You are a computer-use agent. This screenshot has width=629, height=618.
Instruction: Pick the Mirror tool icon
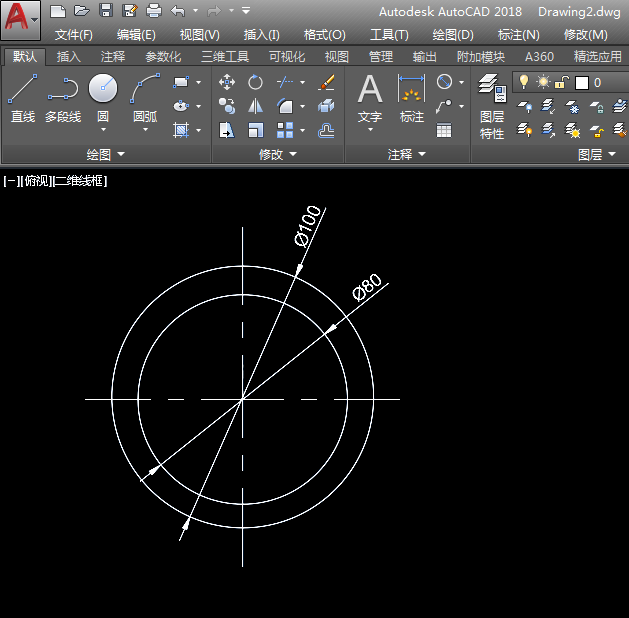coord(256,106)
